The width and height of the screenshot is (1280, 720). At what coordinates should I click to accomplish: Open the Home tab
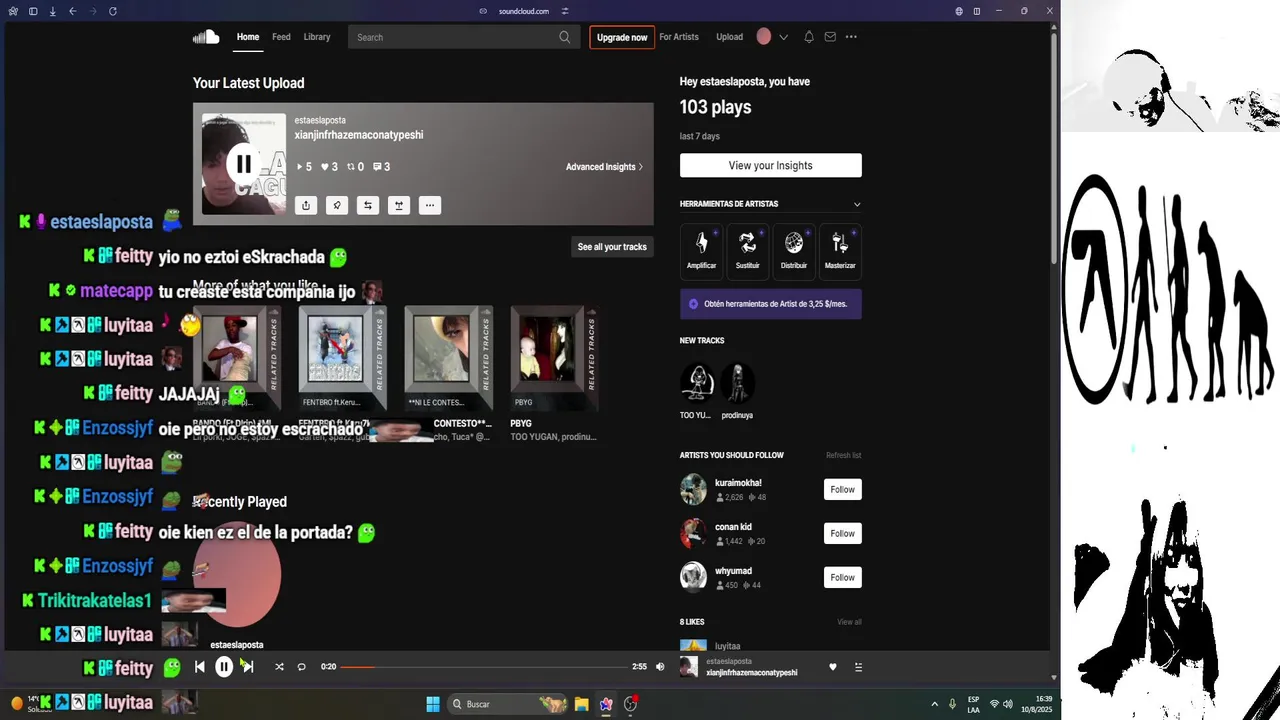[248, 37]
